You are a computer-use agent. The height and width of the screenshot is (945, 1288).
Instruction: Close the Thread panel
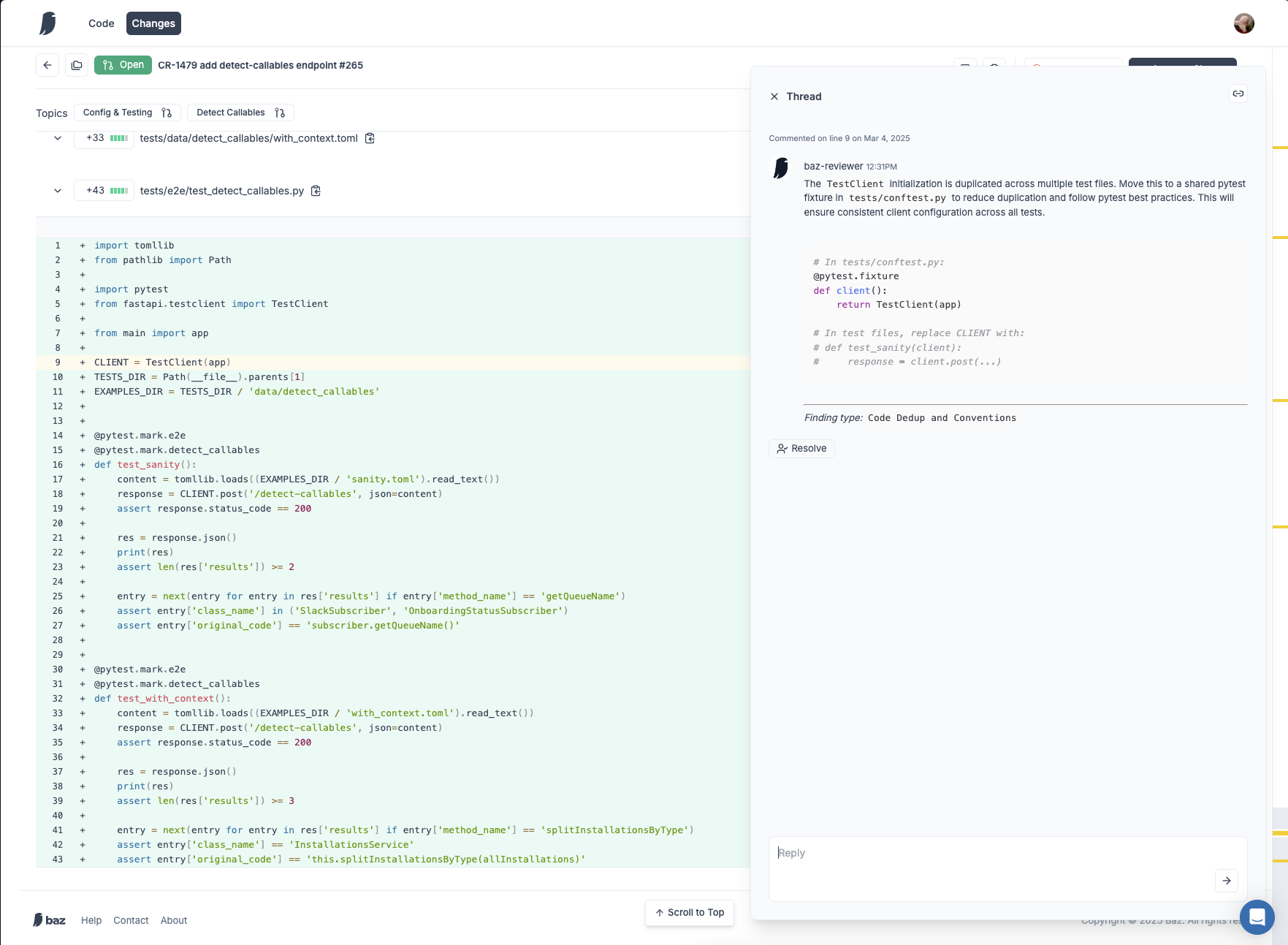point(774,96)
